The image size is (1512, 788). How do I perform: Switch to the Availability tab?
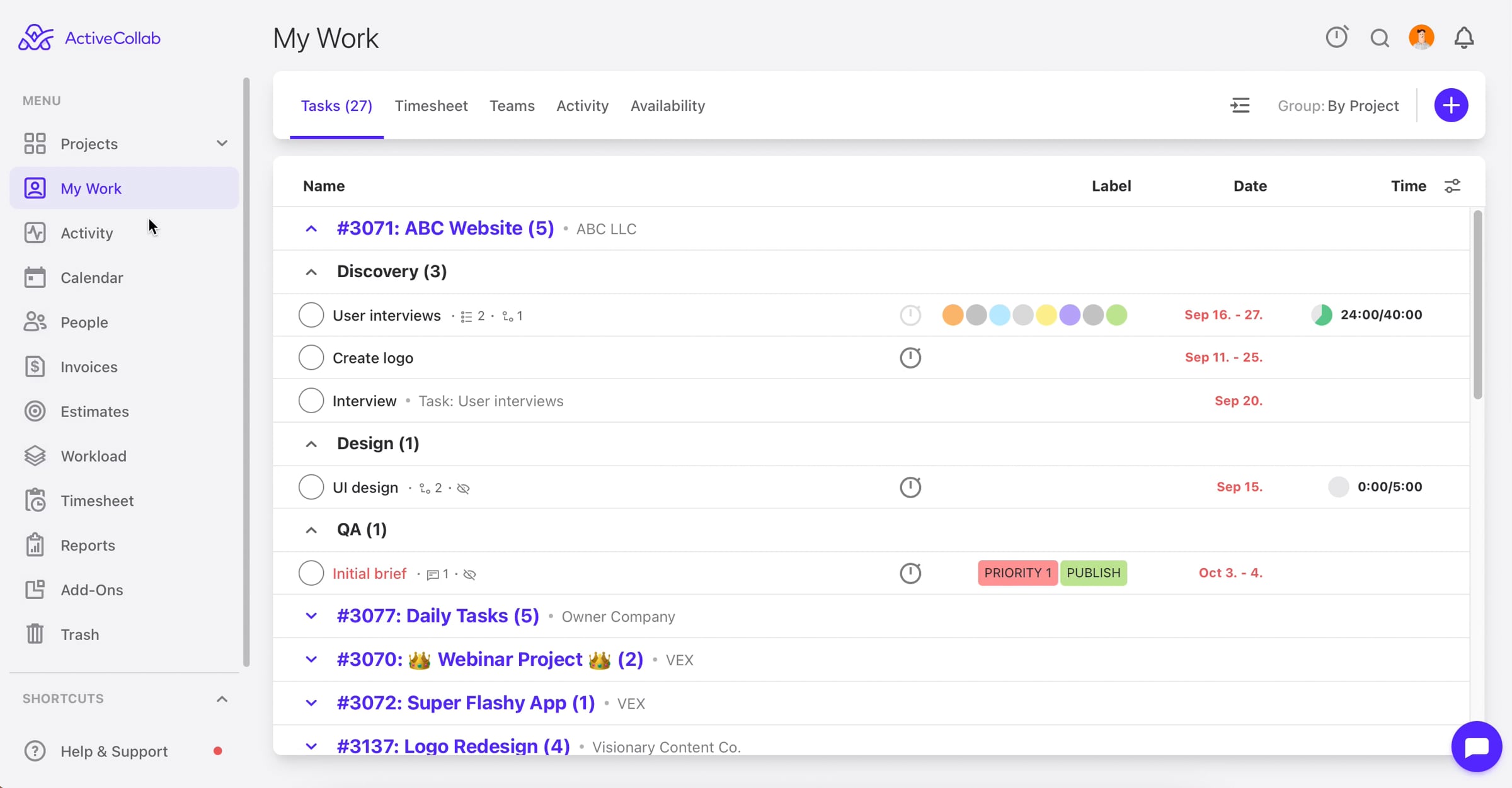coord(668,106)
